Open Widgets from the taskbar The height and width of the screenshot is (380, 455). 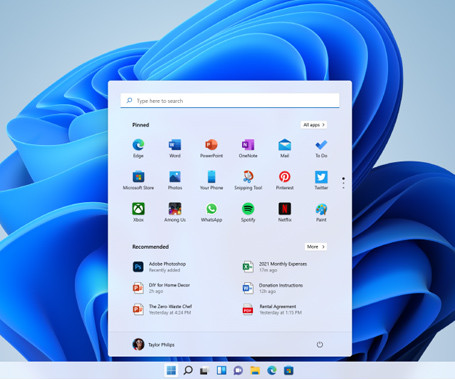point(221,370)
